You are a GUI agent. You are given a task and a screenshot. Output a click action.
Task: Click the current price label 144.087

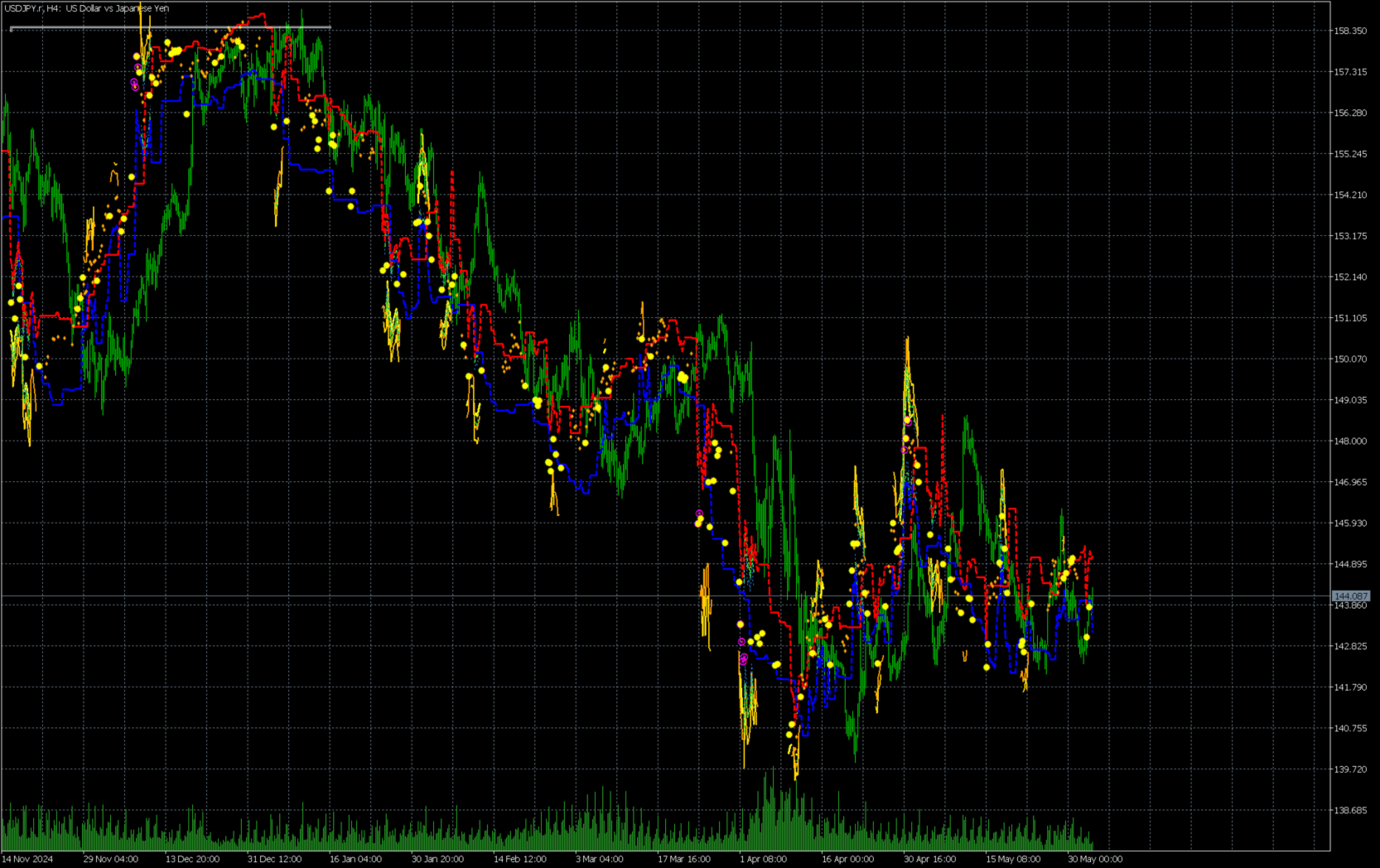click(x=1350, y=596)
